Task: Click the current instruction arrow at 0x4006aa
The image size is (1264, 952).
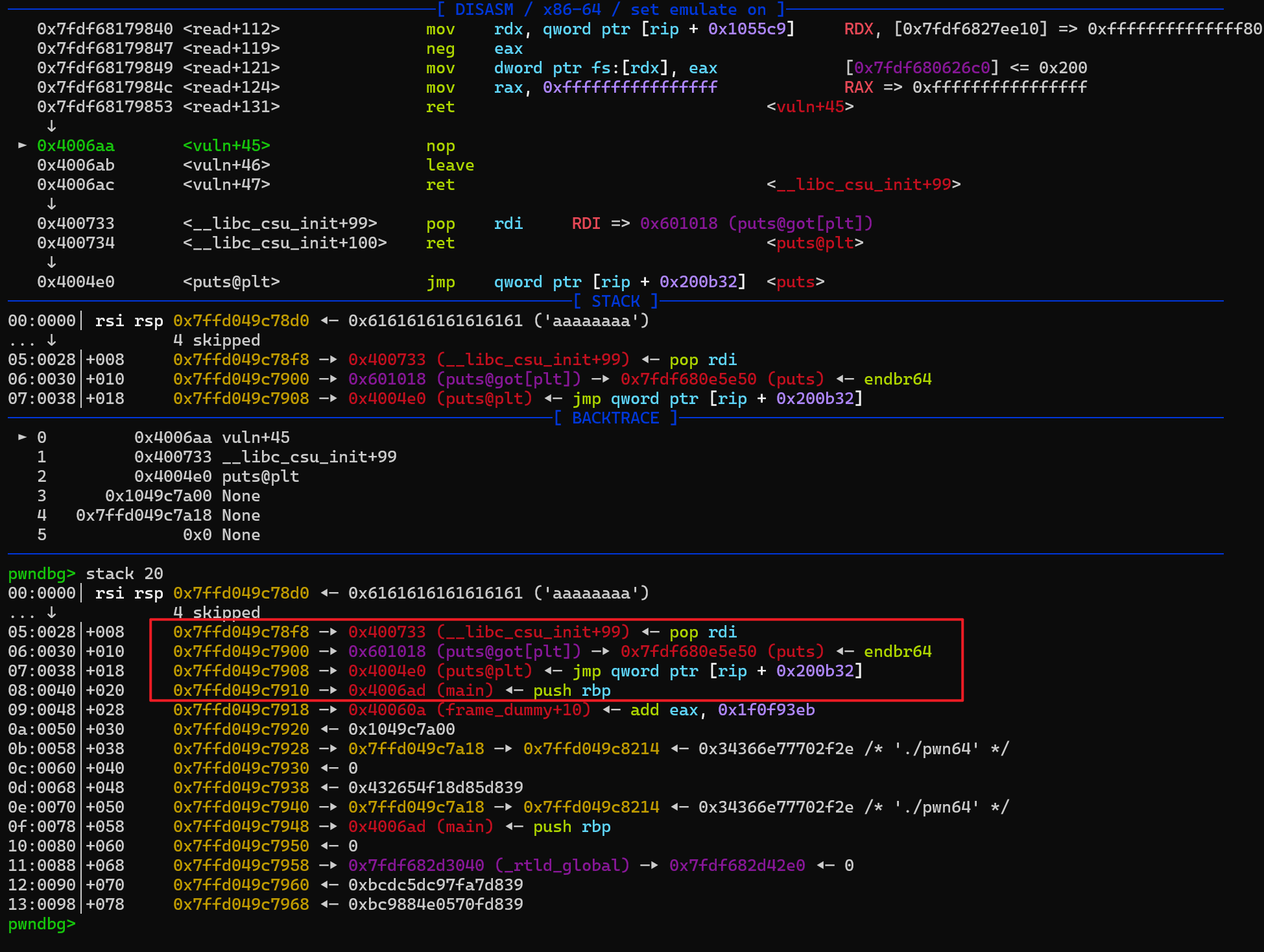Action: [23, 145]
